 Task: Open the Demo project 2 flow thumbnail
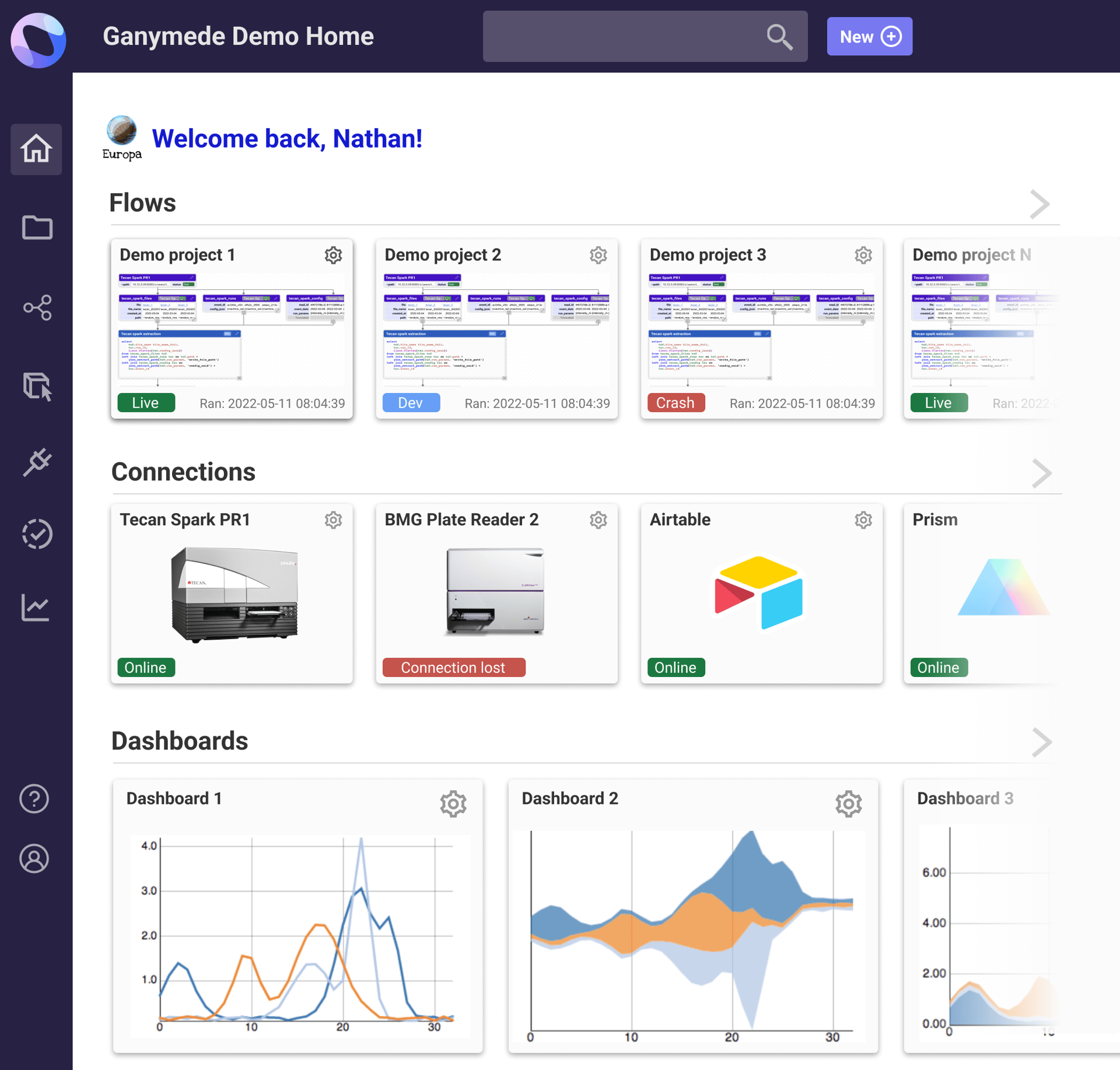496,329
